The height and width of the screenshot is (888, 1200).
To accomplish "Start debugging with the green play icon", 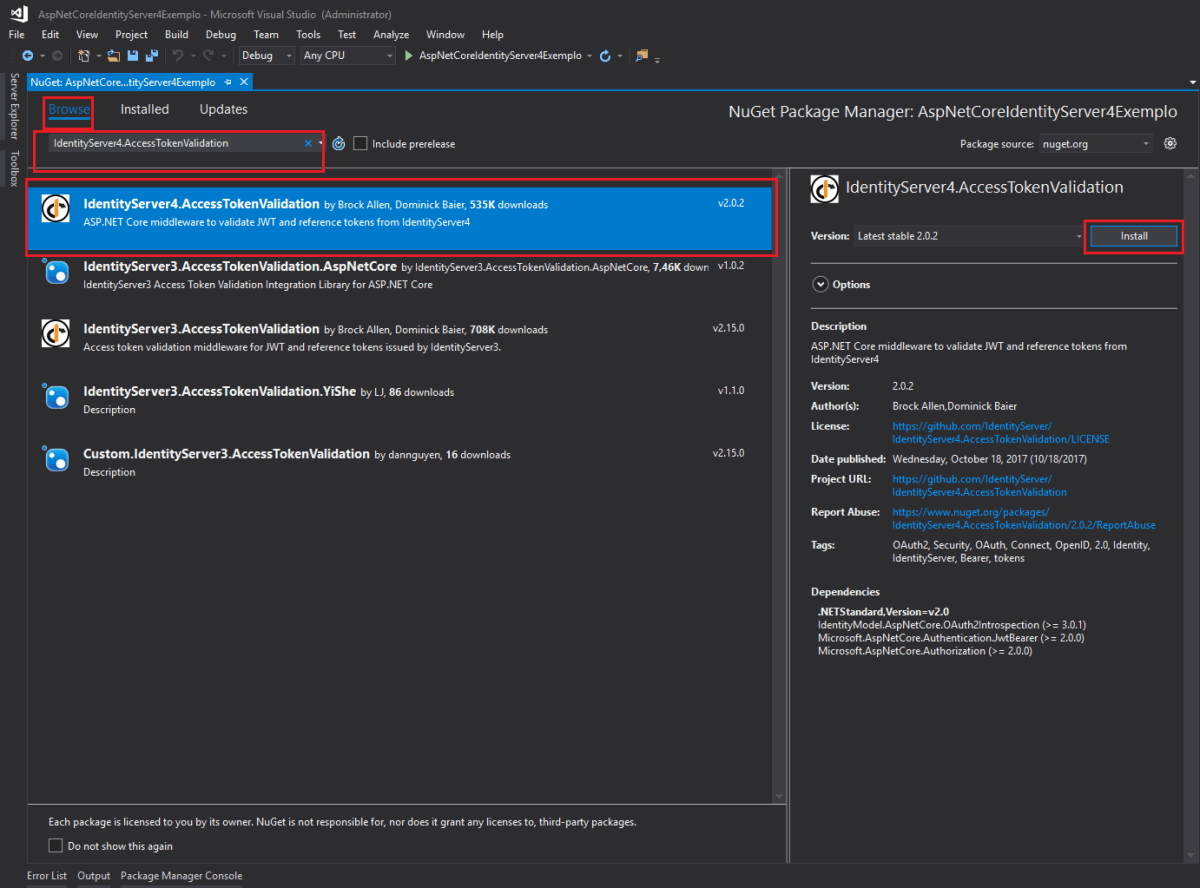I will coord(409,56).
